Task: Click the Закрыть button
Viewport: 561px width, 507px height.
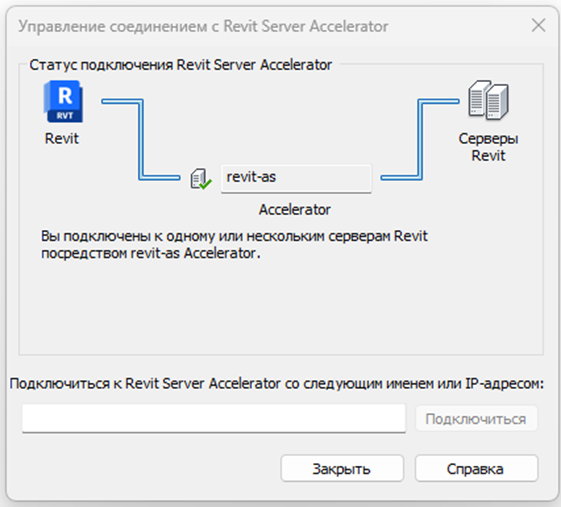Action: tap(342, 468)
